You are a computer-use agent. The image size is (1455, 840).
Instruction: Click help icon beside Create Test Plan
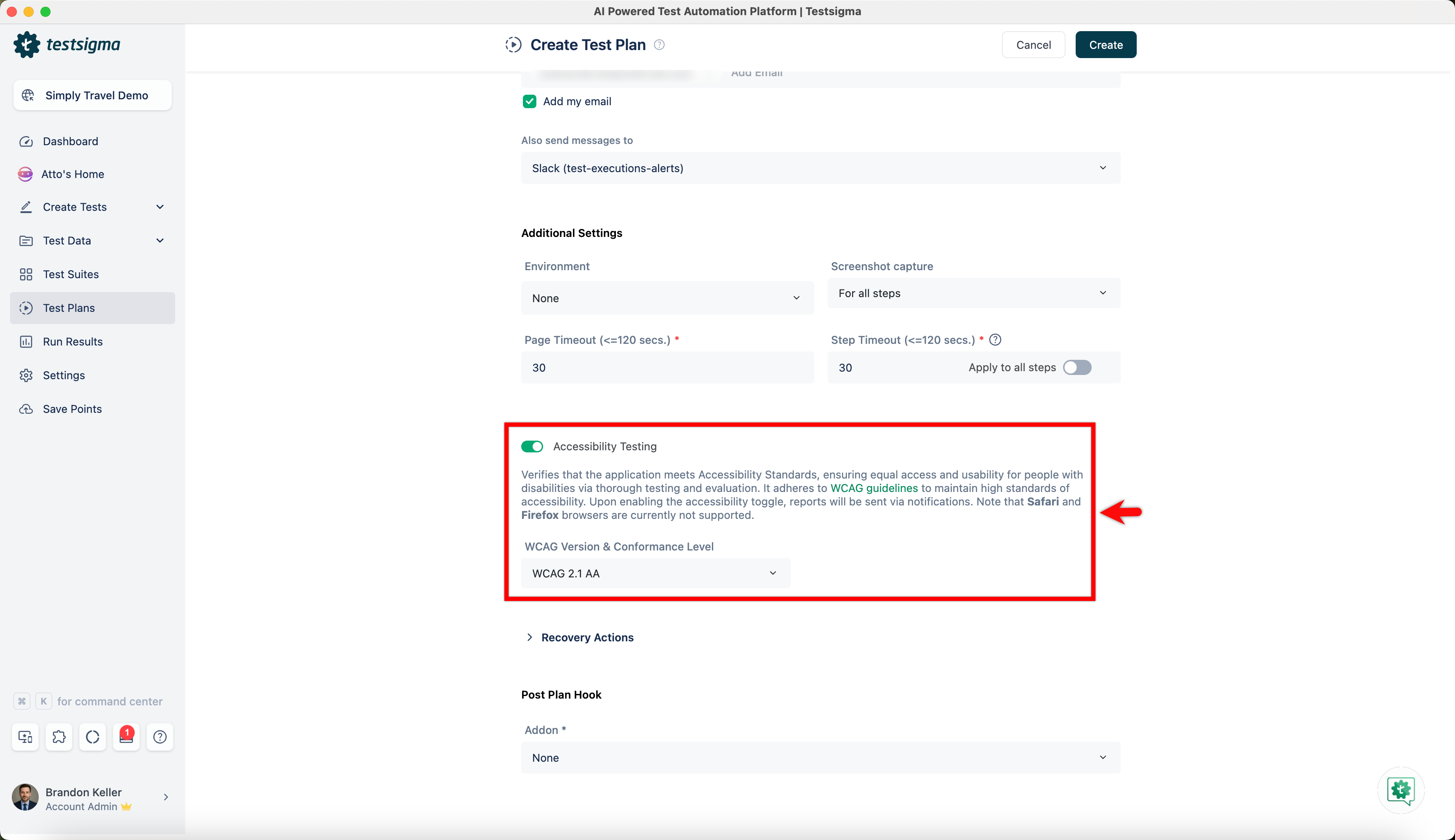(x=659, y=45)
